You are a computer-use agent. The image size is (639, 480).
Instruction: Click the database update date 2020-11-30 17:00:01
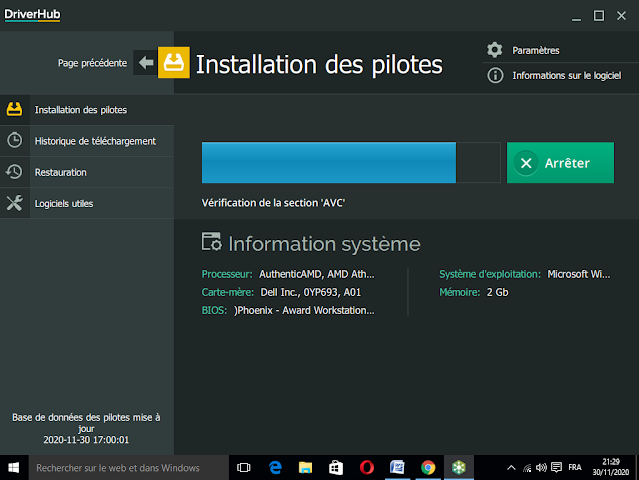[86, 440]
